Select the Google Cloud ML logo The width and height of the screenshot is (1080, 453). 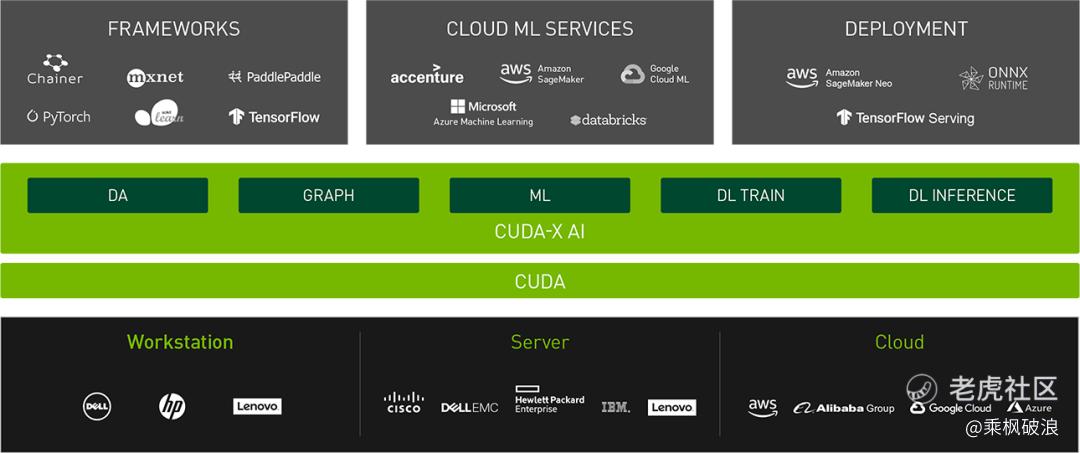click(x=654, y=74)
